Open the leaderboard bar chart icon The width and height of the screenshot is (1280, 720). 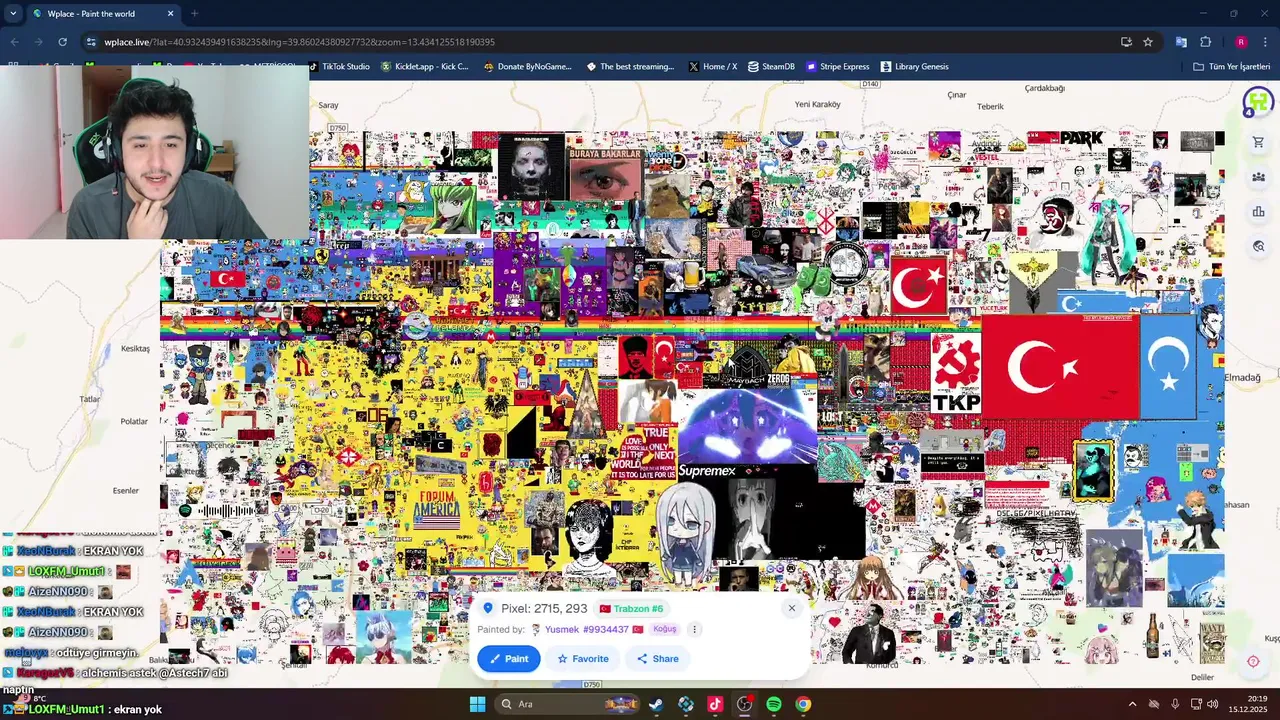tap(1258, 211)
